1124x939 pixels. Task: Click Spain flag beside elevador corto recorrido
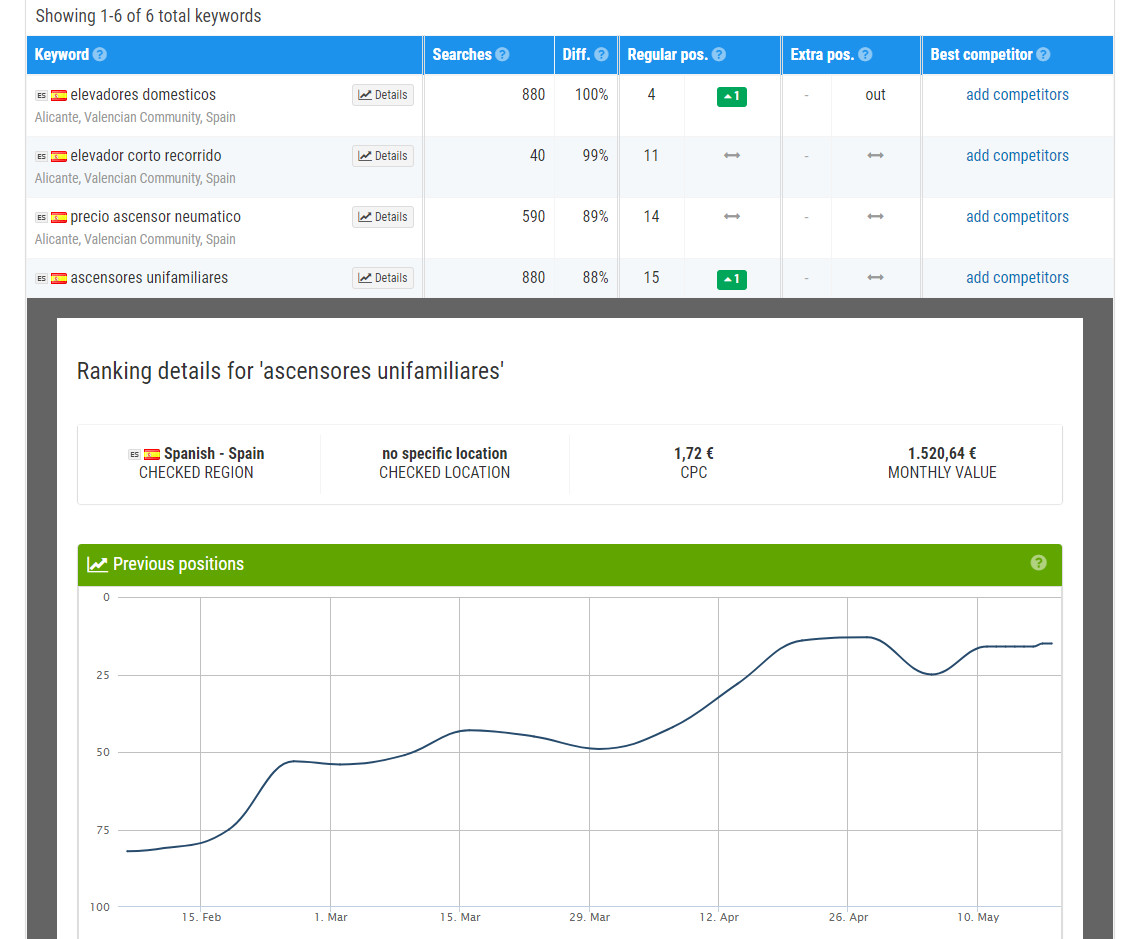tap(59, 156)
